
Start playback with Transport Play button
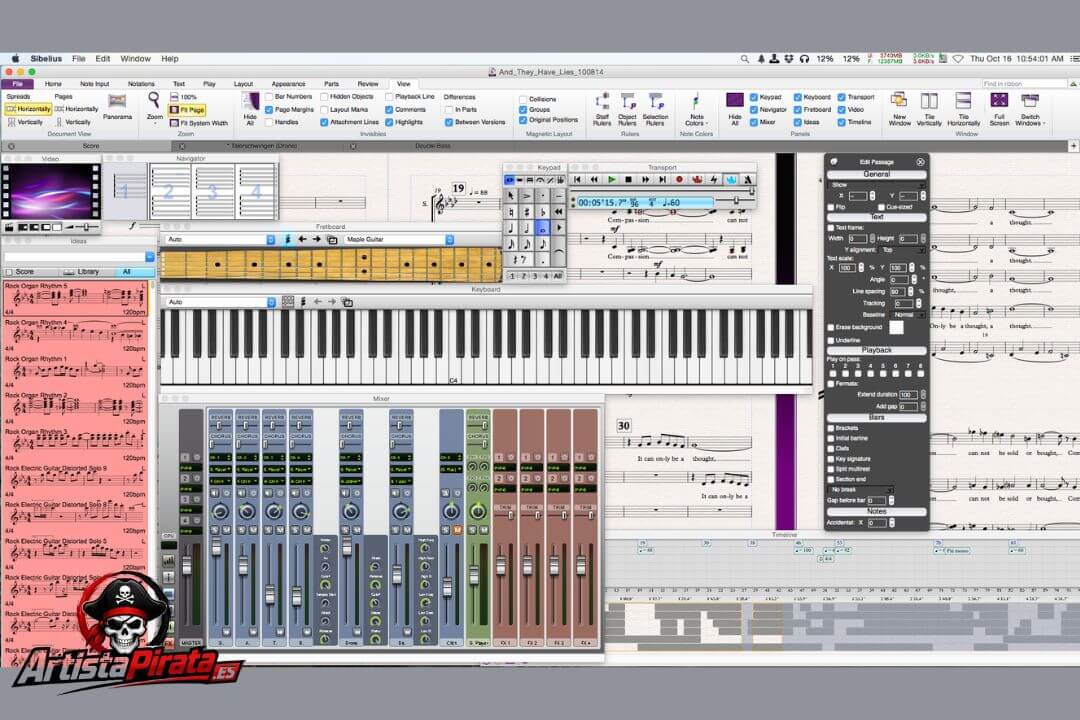tap(611, 180)
